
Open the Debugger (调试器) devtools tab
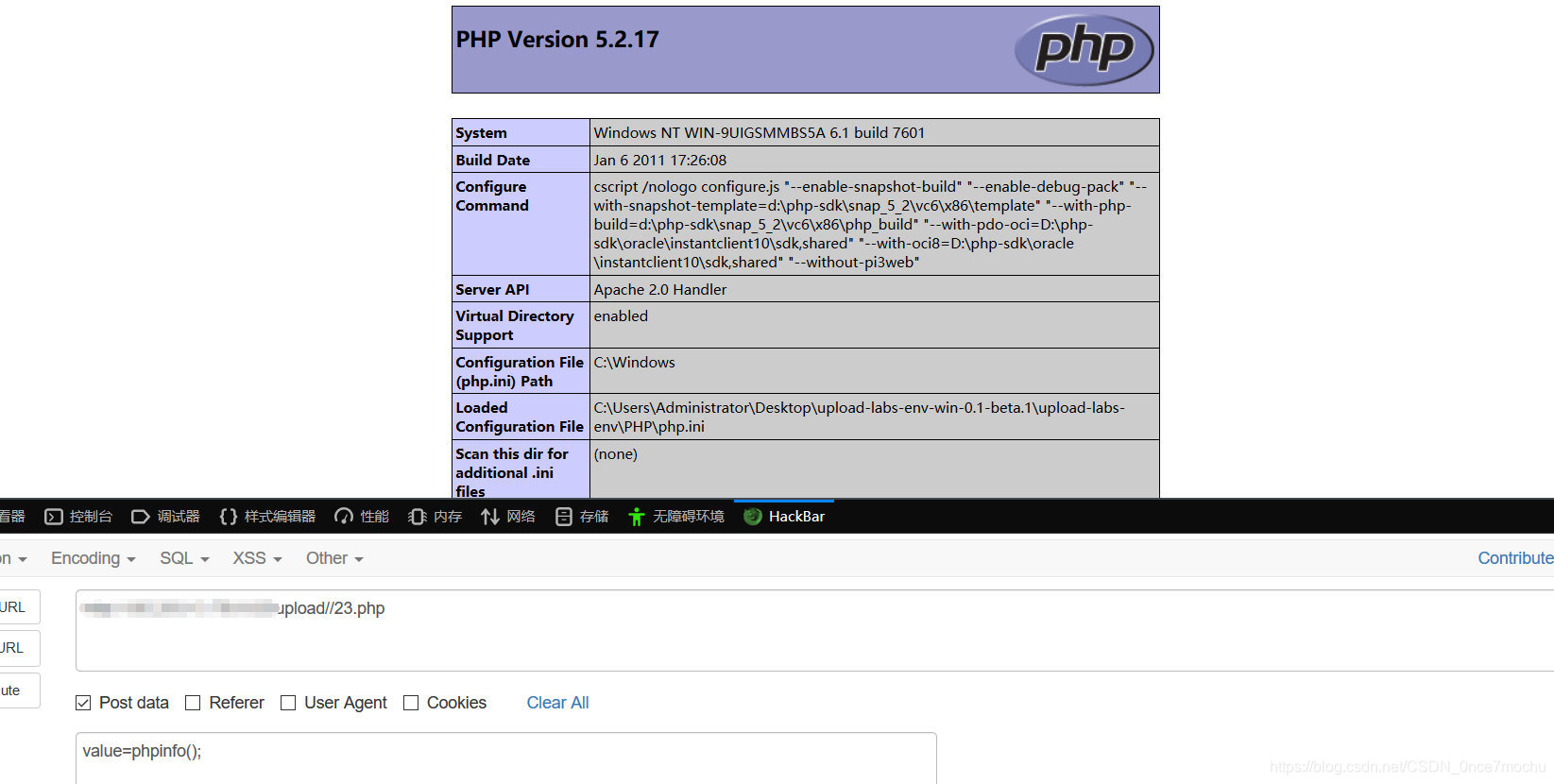pyautogui.click(x=165, y=517)
